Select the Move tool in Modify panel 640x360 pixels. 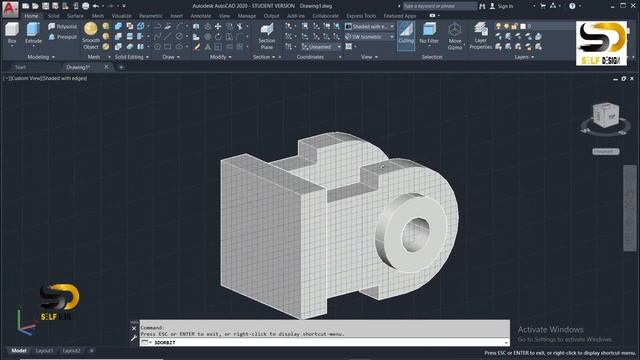(218, 27)
